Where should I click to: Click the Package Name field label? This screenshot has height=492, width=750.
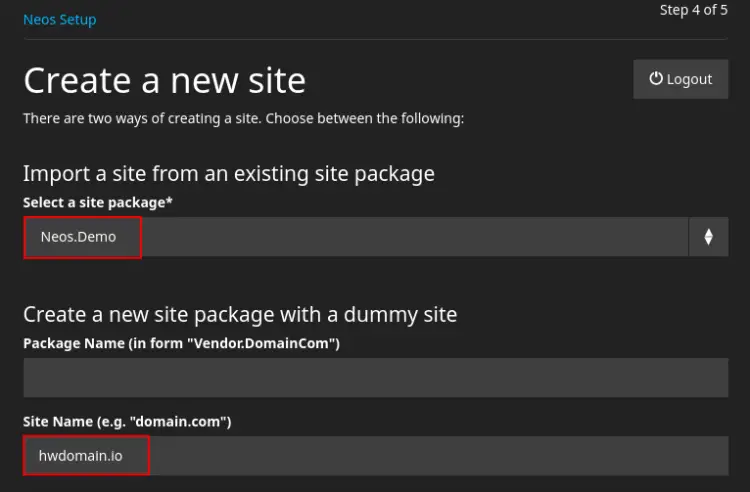coord(181,343)
